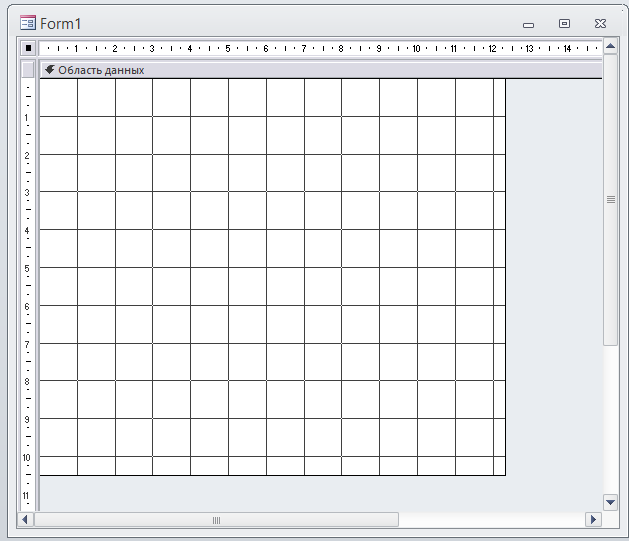Click the horizontal ruler at mark 5
Screen dimensions: 629x541
228,49
